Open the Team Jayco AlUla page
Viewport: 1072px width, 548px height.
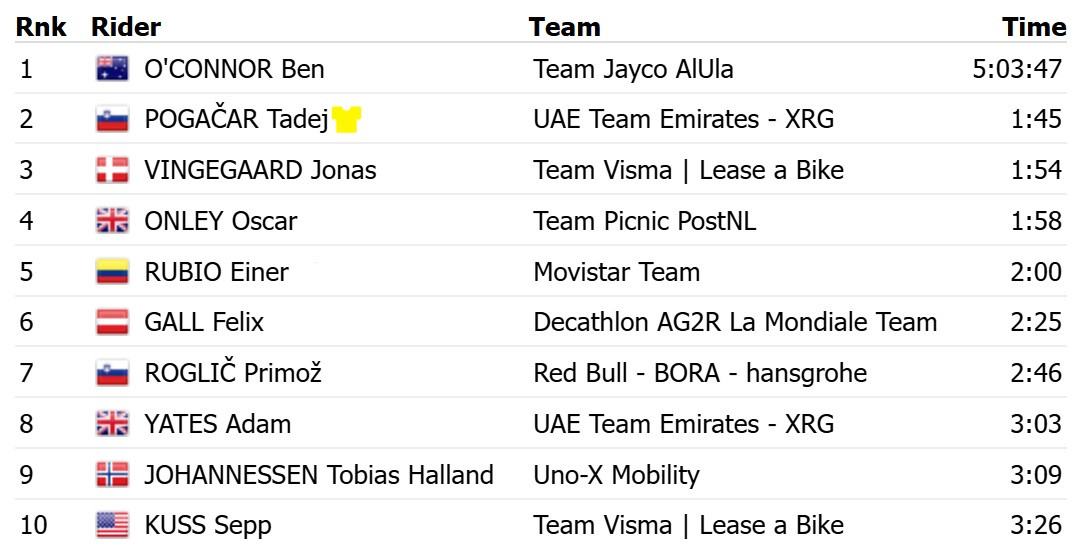click(633, 69)
